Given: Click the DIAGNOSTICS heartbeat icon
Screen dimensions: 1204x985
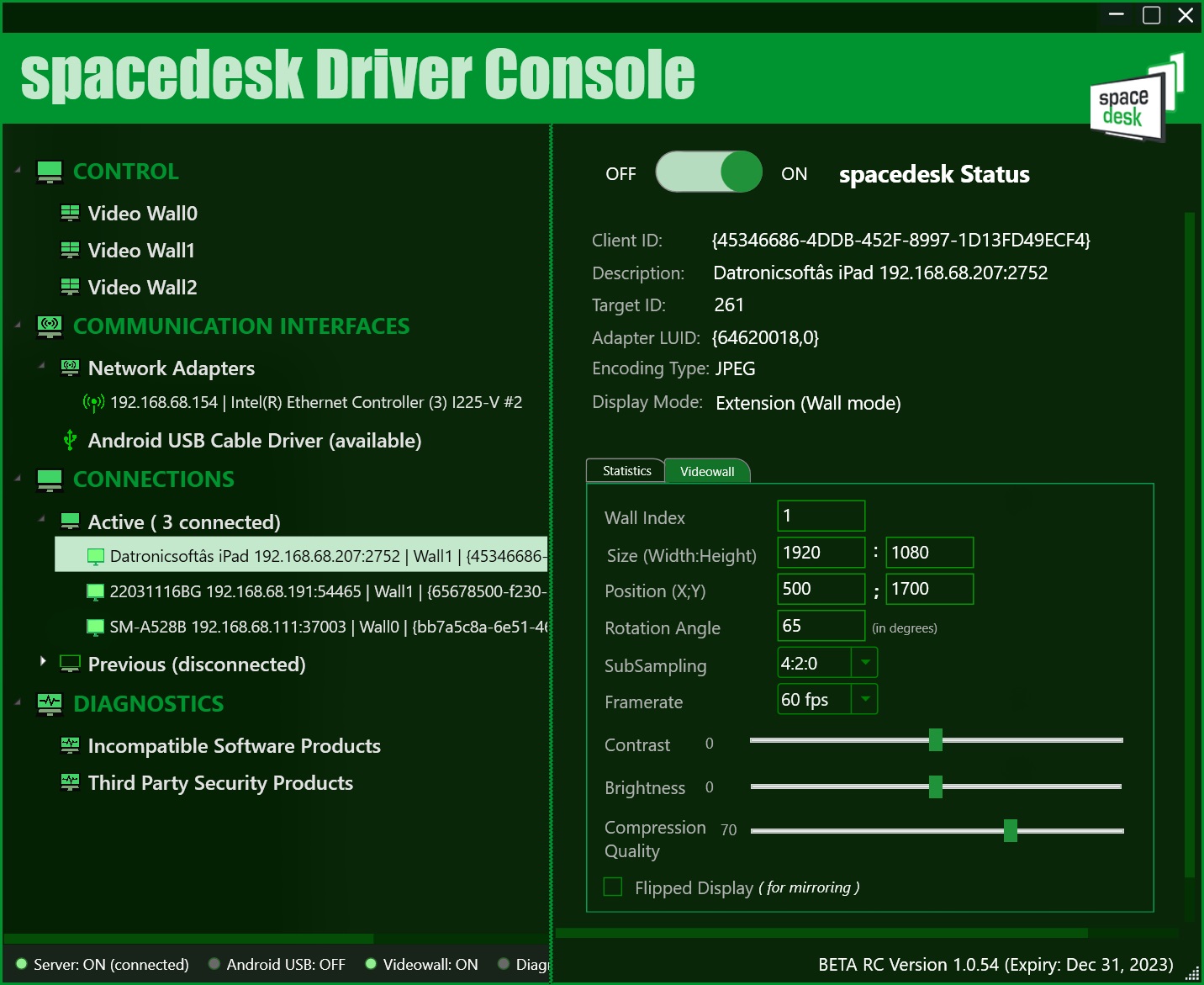Looking at the screenshot, I should point(50,704).
